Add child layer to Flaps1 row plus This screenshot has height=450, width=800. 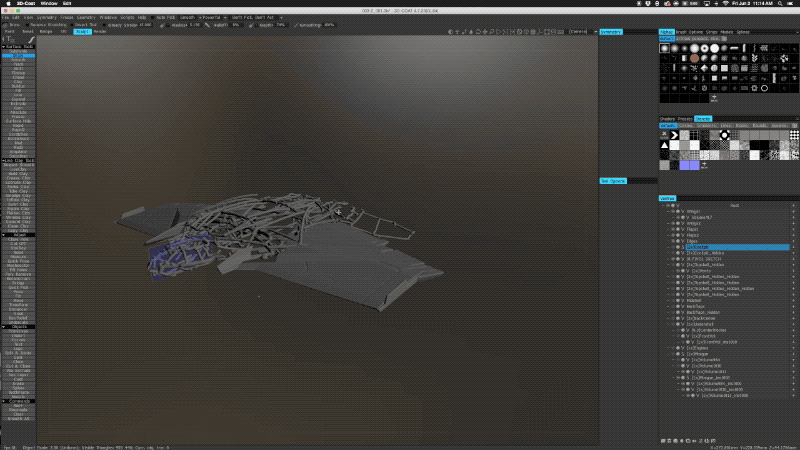793,229
